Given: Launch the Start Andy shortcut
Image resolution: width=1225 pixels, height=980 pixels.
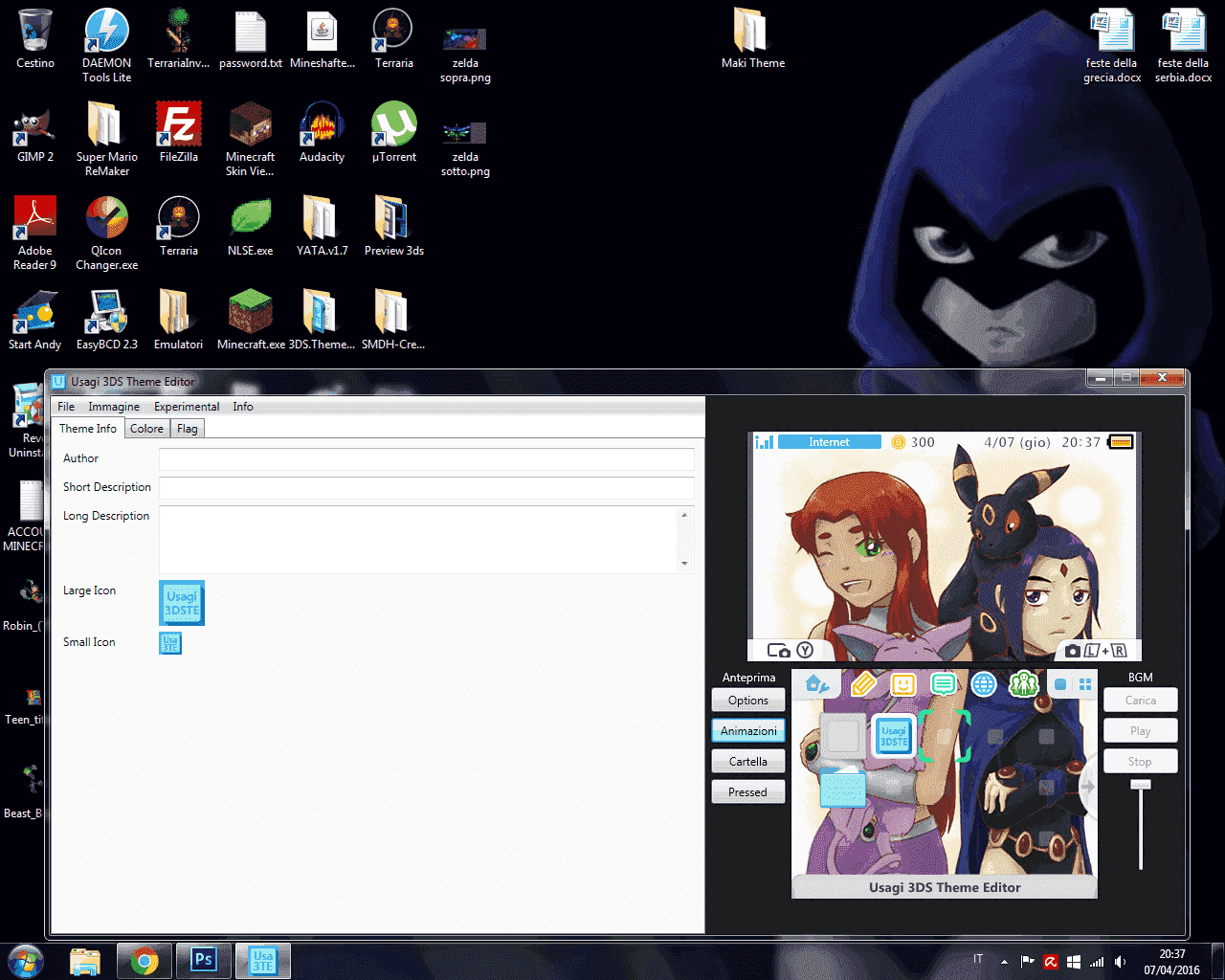Looking at the screenshot, I should point(35,320).
